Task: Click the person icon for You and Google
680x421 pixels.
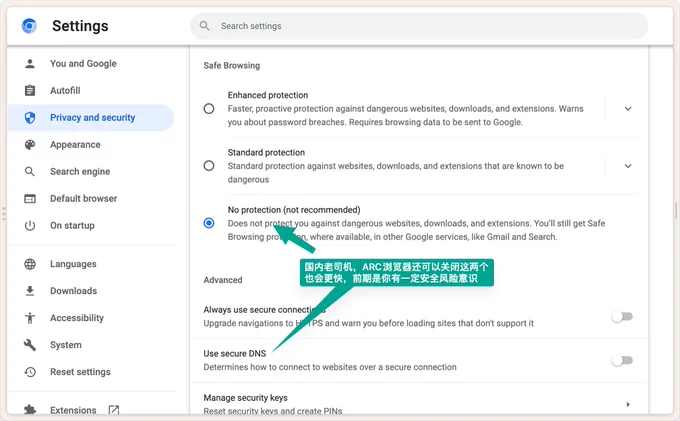Action: 30,64
